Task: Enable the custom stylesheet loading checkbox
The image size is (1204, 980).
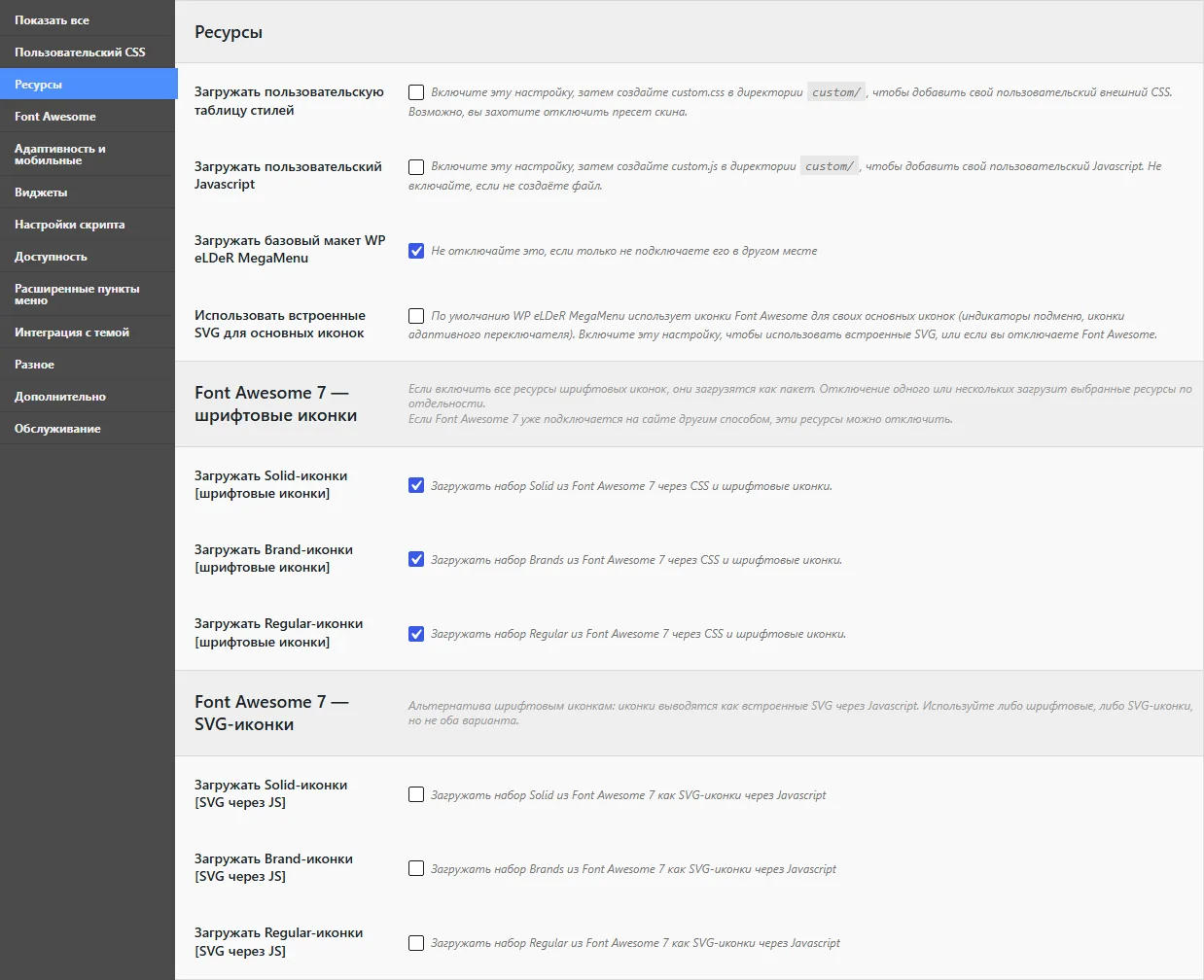Action: 416,92
